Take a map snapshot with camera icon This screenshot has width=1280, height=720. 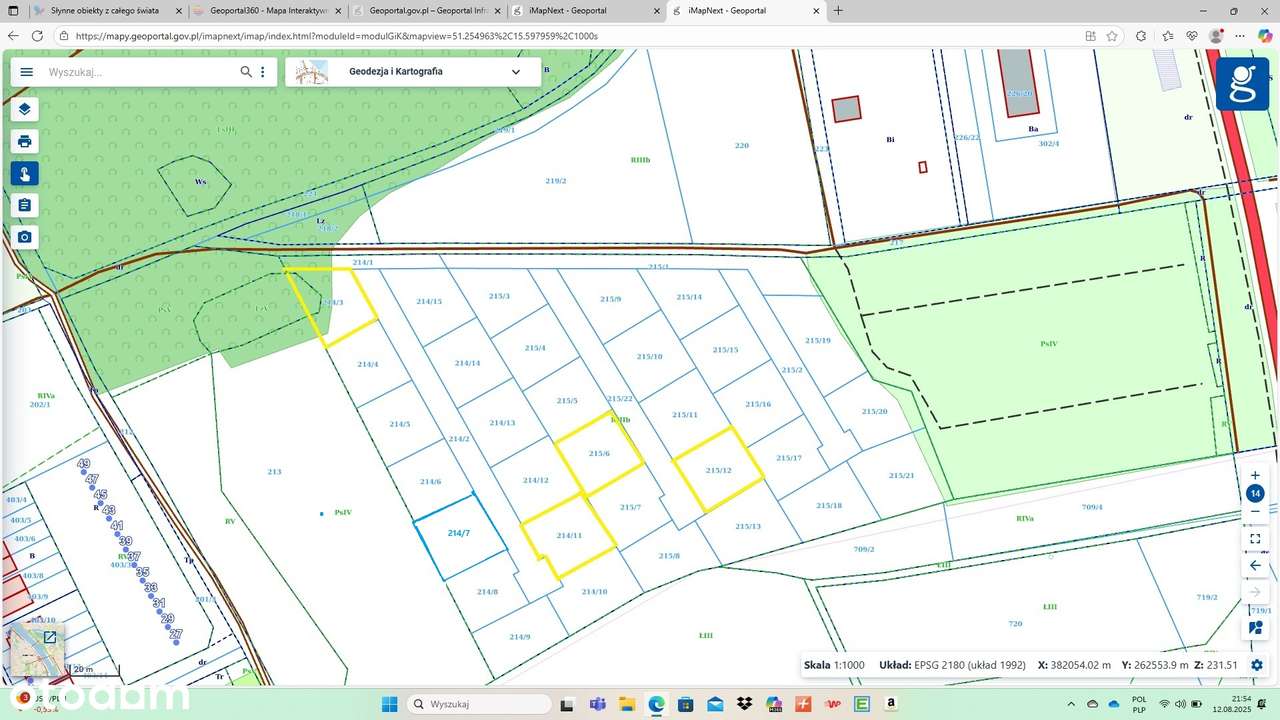[x=25, y=237]
